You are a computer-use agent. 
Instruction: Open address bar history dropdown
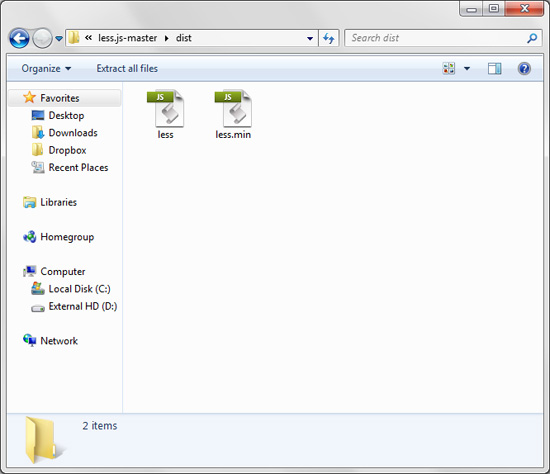[x=310, y=38]
